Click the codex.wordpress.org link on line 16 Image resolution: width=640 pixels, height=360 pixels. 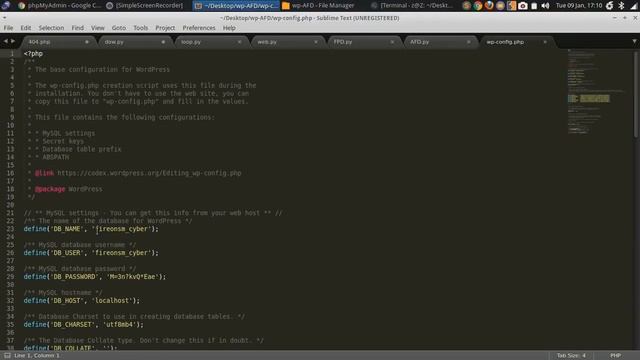coord(149,173)
